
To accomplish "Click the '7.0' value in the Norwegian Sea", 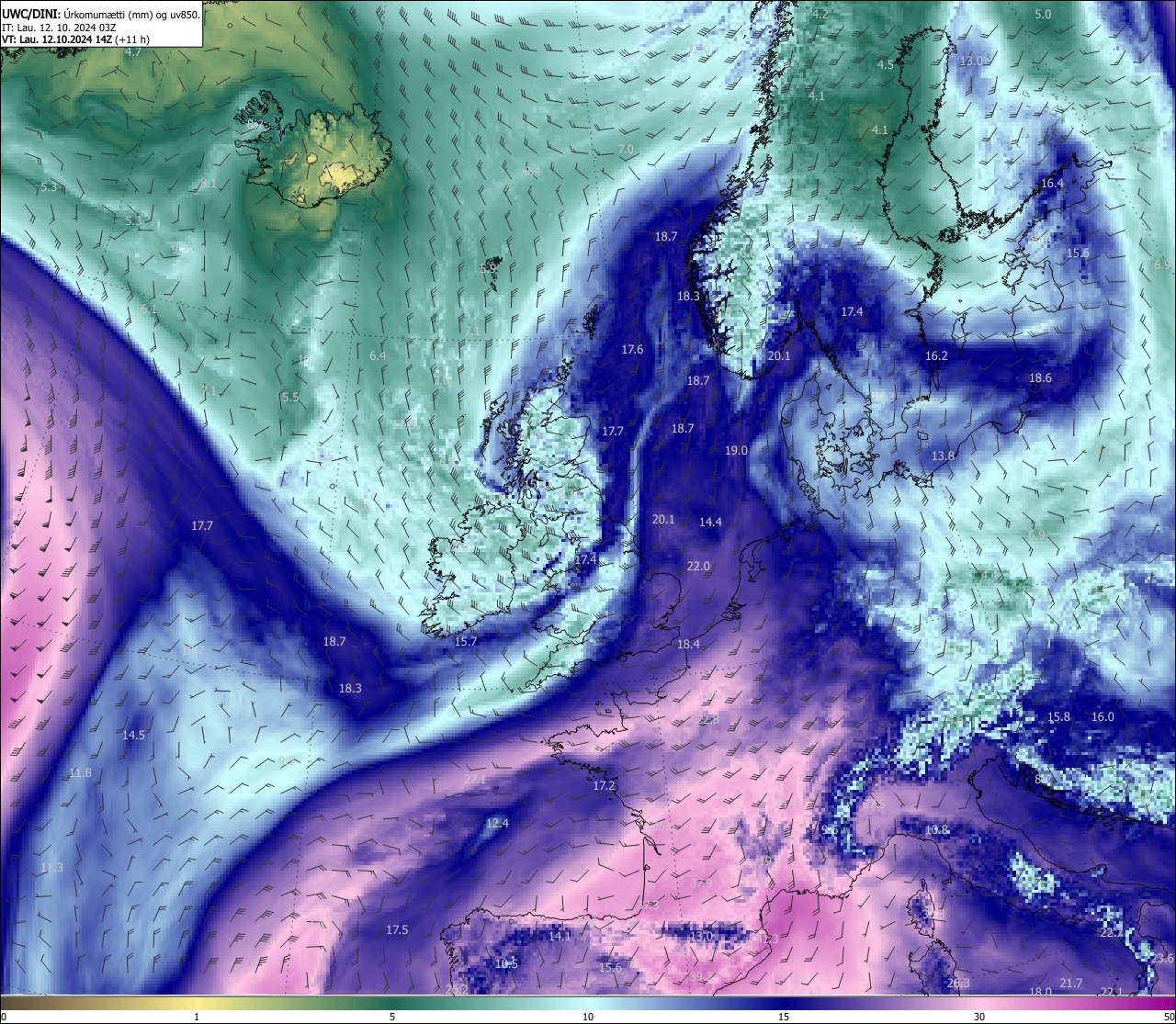I will point(627,149).
